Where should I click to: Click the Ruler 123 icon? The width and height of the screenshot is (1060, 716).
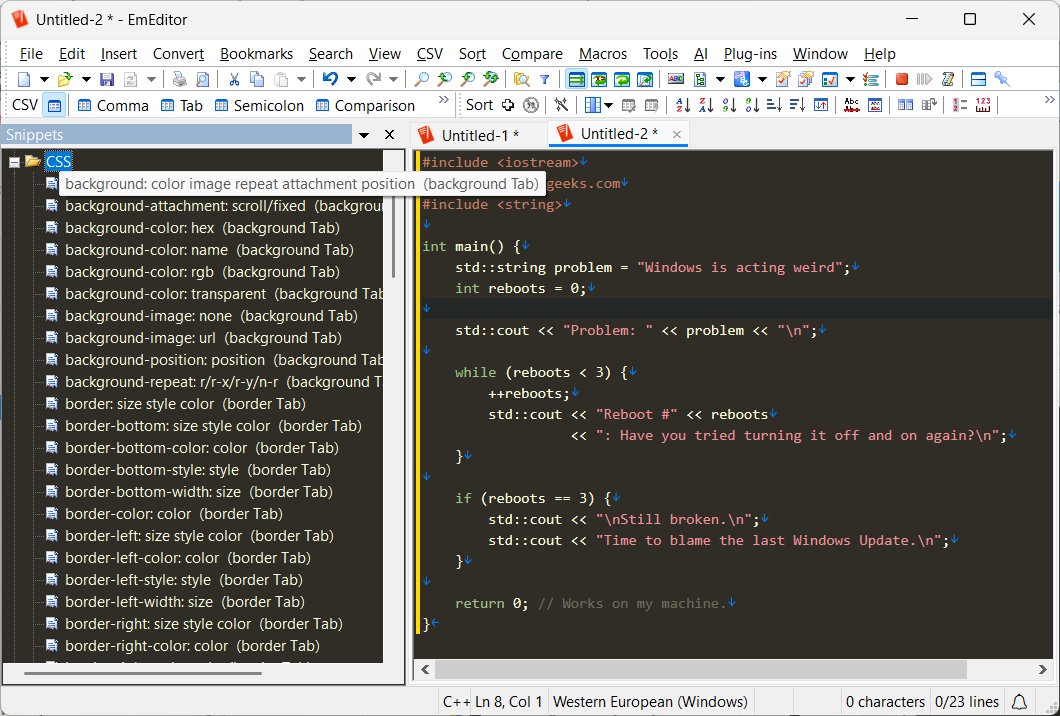tap(983, 105)
